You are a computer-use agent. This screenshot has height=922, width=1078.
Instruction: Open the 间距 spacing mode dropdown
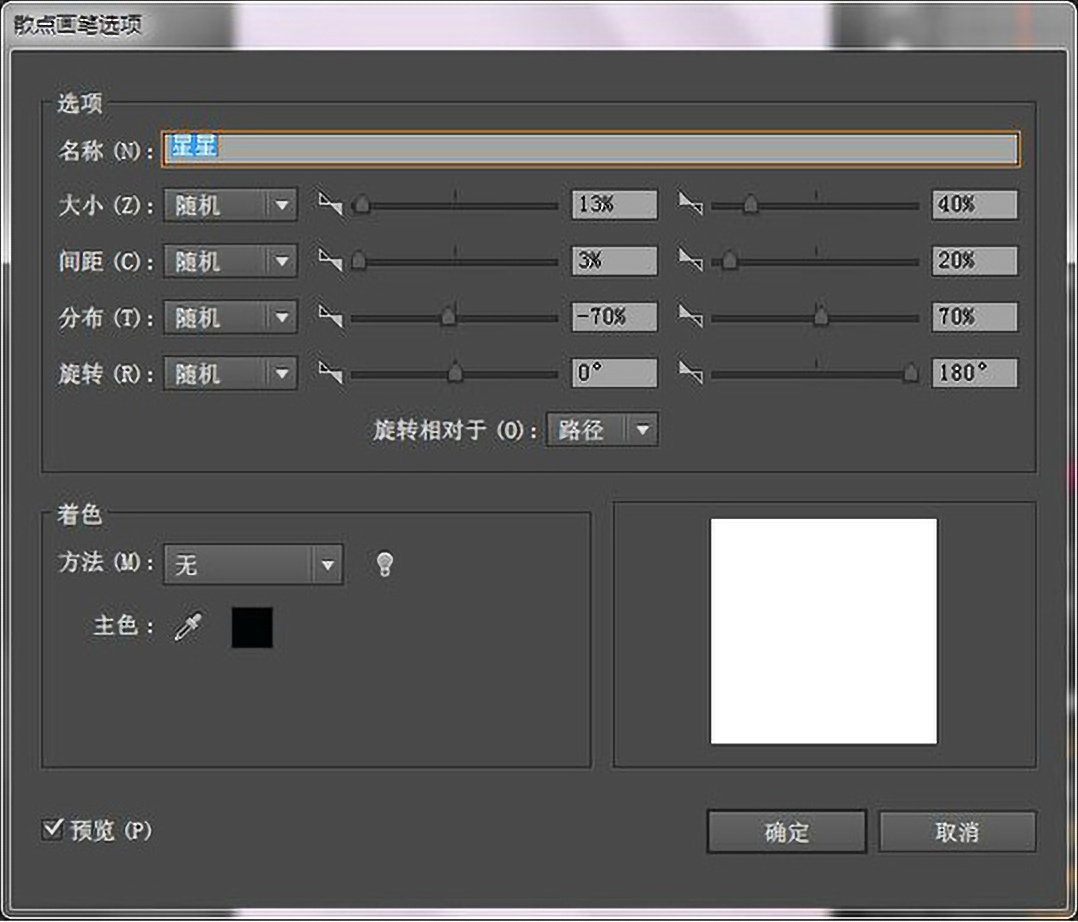point(230,261)
